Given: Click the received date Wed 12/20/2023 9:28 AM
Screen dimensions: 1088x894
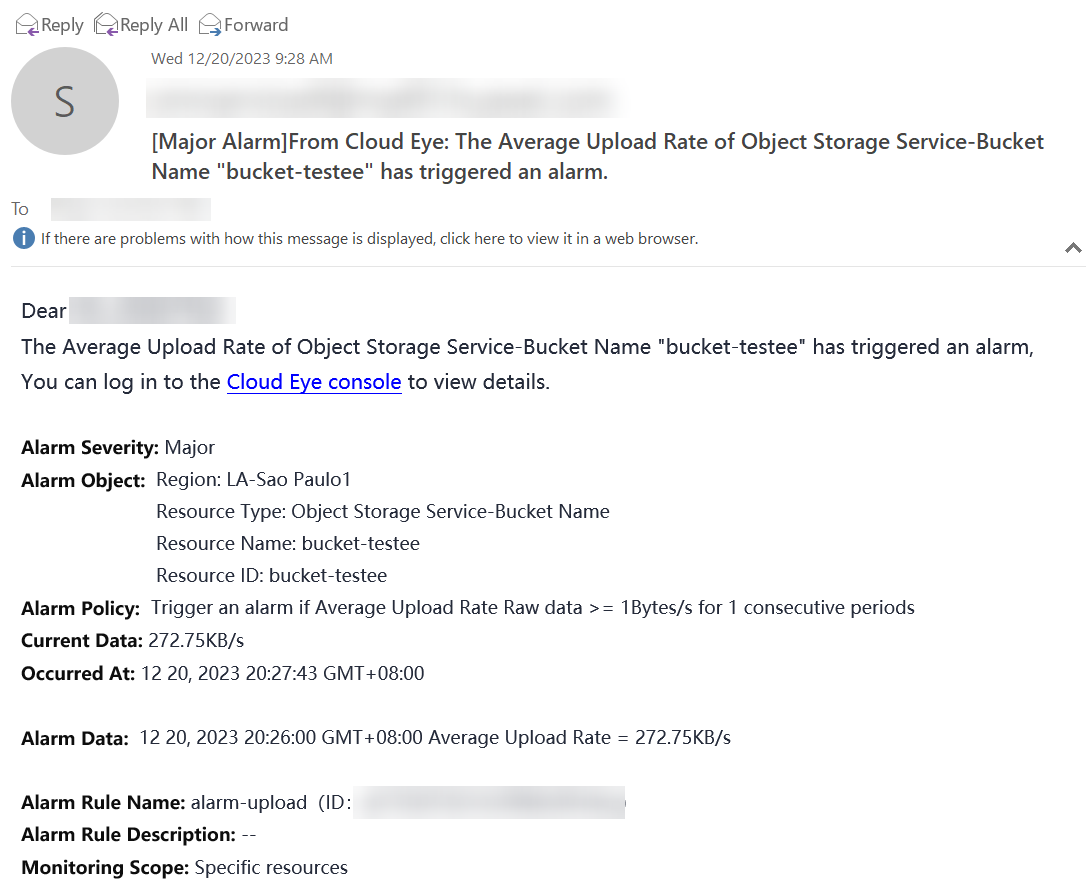Looking at the screenshot, I should coord(242,59).
